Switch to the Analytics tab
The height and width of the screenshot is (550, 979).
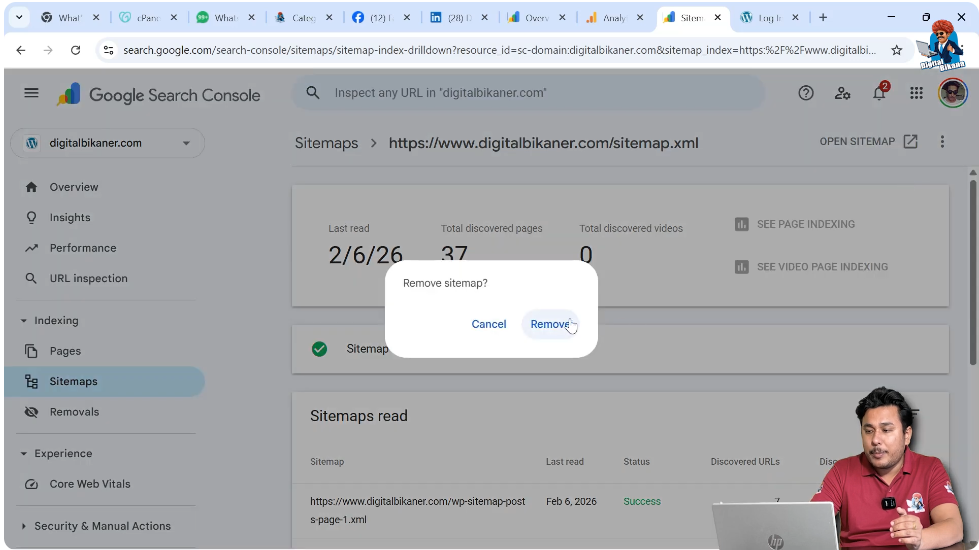point(614,18)
